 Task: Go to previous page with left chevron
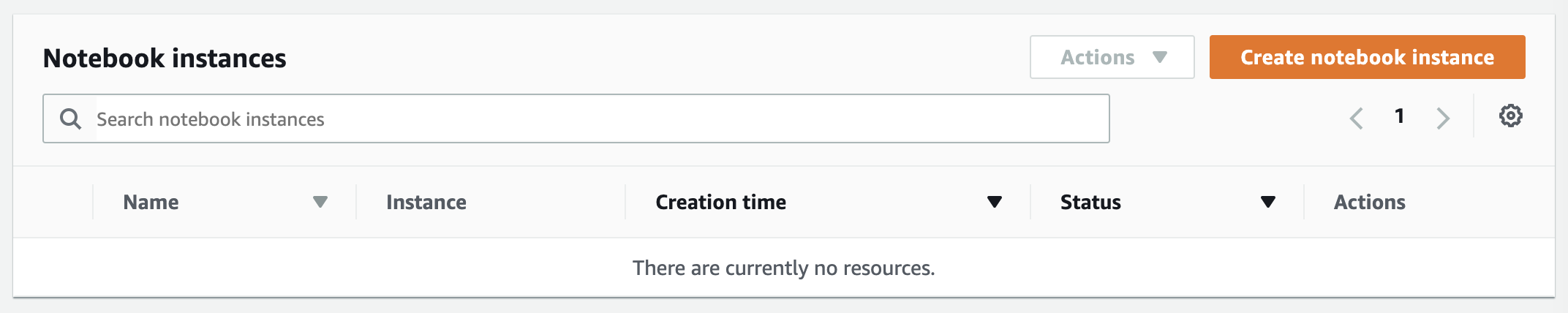(x=1357, y=118)
